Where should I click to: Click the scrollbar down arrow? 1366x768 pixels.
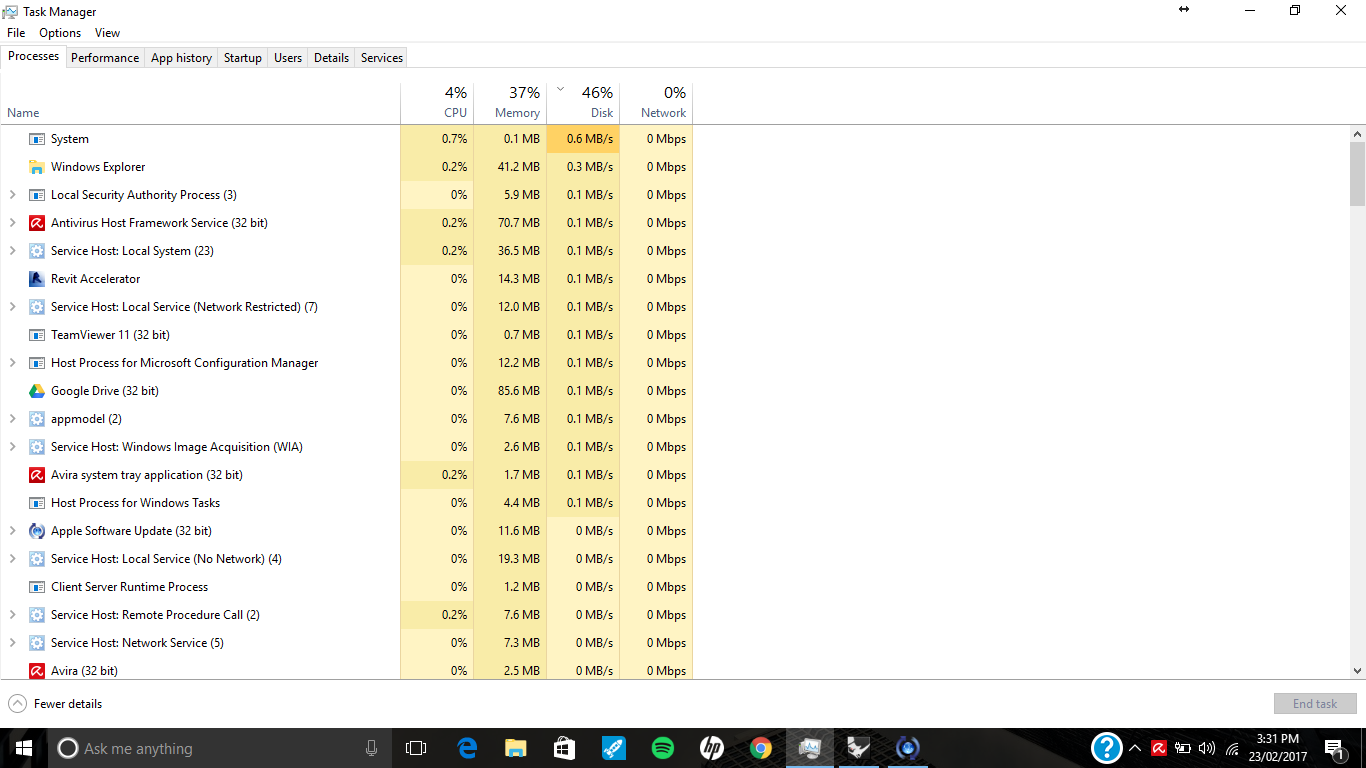click(1357, 671)
